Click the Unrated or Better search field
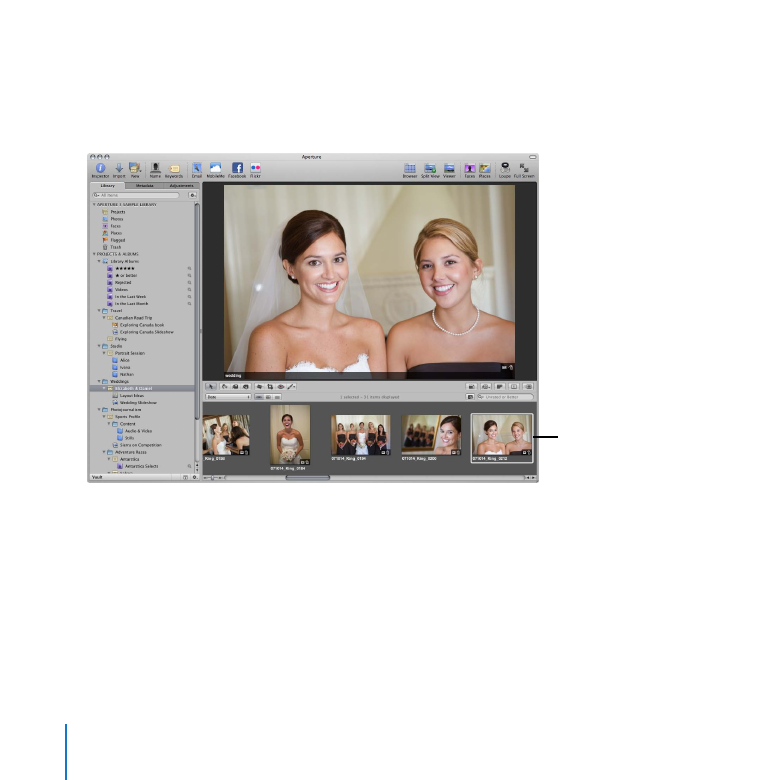The image size is (780, 780). click(505, 397)
